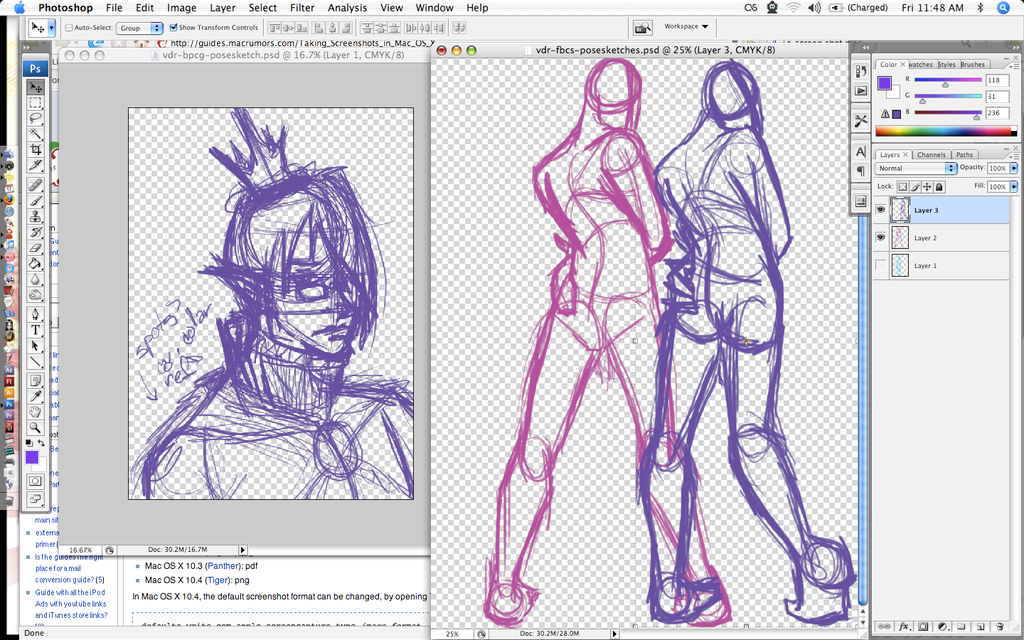1024x640 pixels.
Task: Select the Brush tool
Action: click(x=35, y=201)
